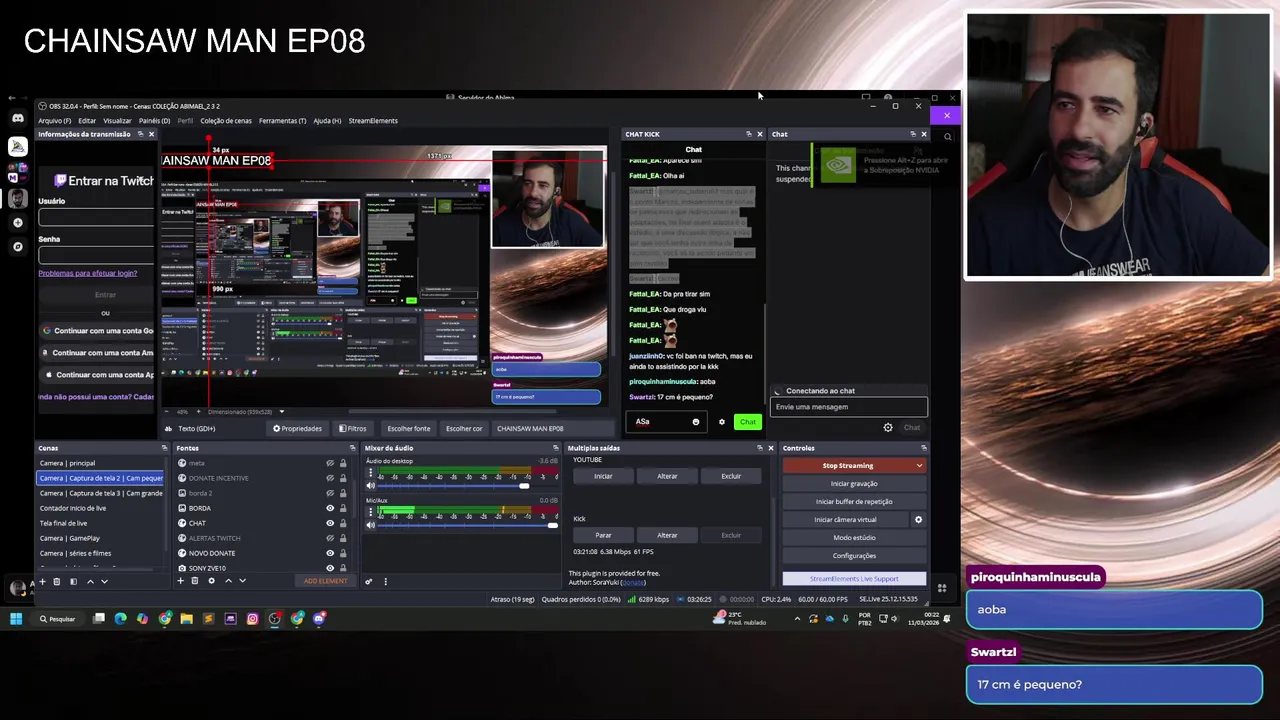1280x720 pixels.
Task: Open emoji picker in Kick chat input
Action: click(x=696, y=422)
